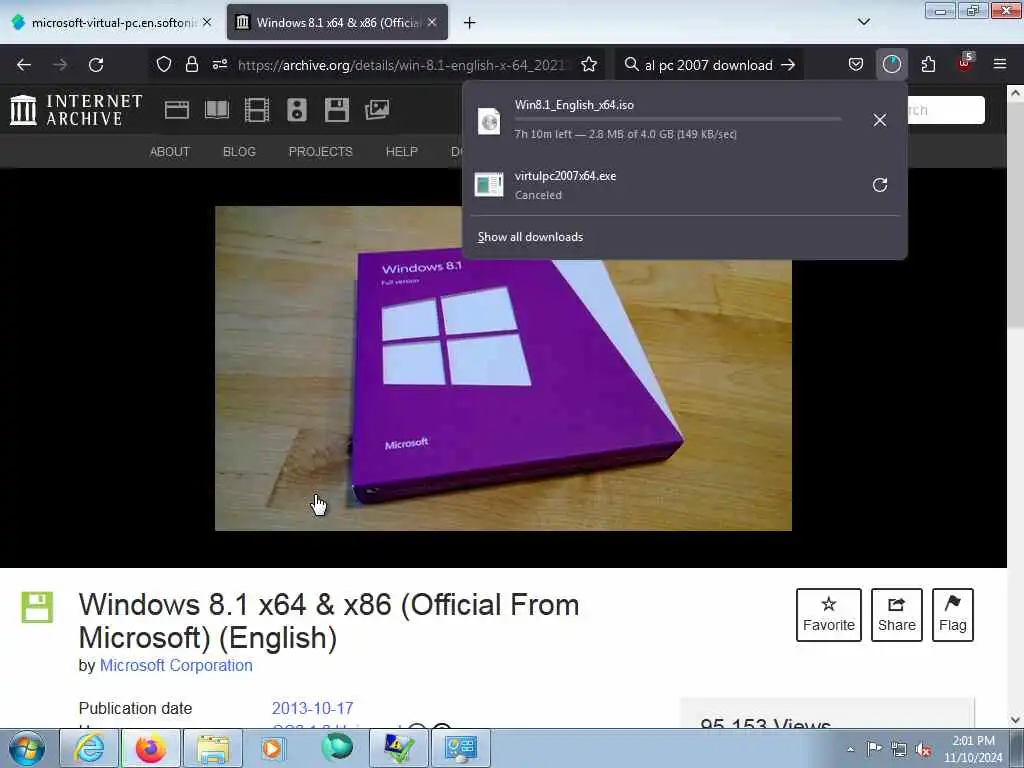
Task: Click the green software floppy icon by title
Action: point(37,607)
